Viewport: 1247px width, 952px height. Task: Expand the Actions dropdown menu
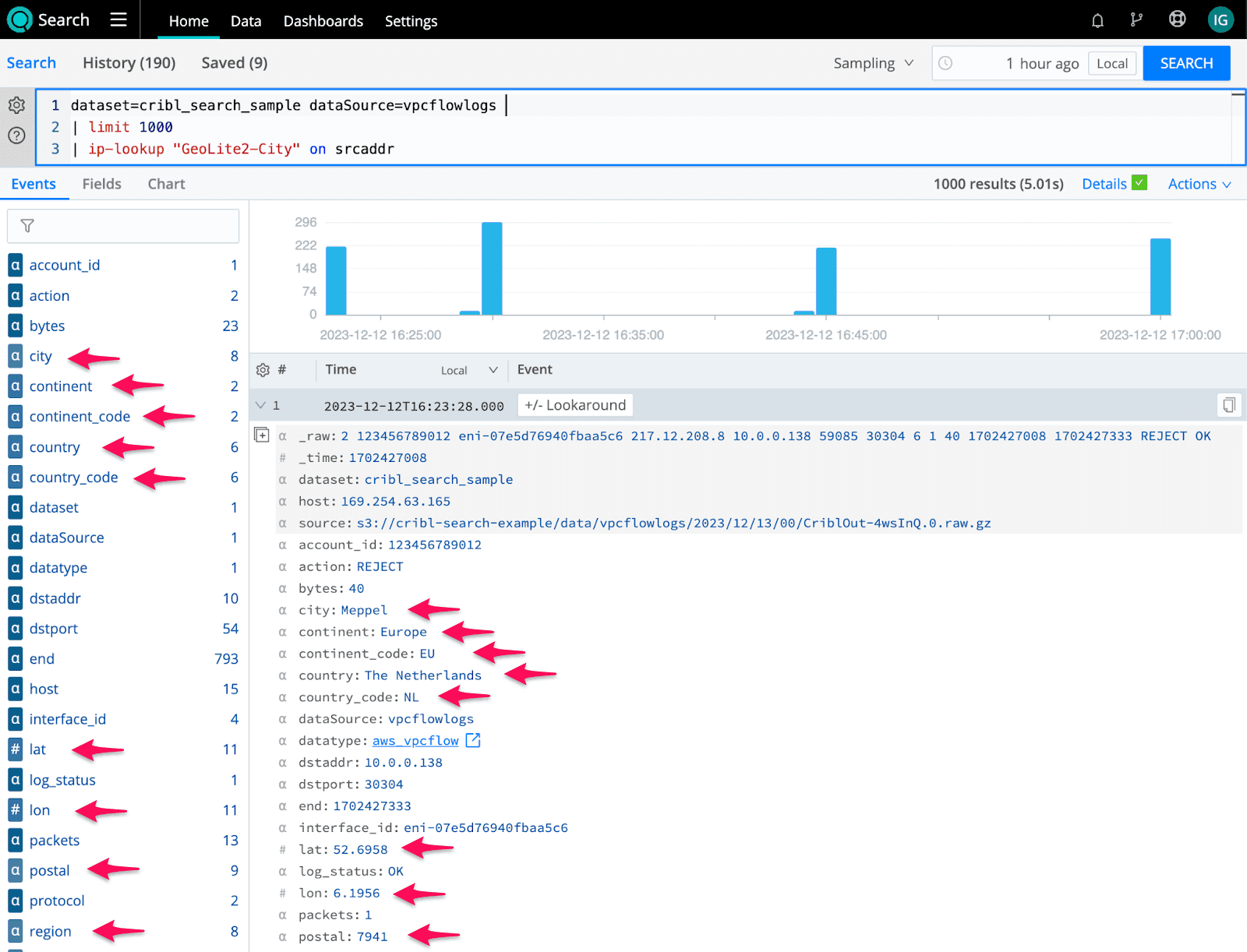point(1199,185)
